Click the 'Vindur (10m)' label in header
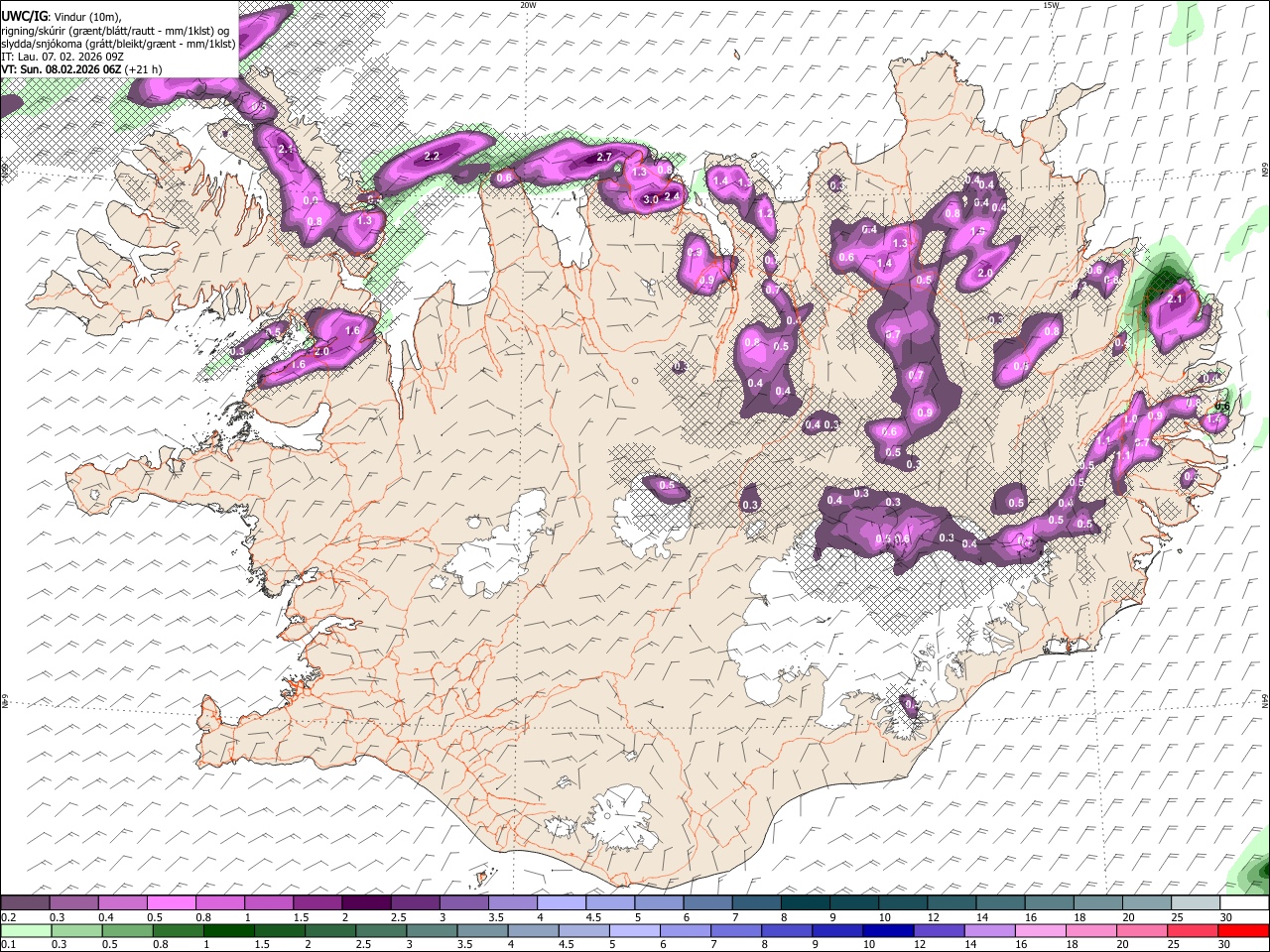 click(x=87, y=17)
